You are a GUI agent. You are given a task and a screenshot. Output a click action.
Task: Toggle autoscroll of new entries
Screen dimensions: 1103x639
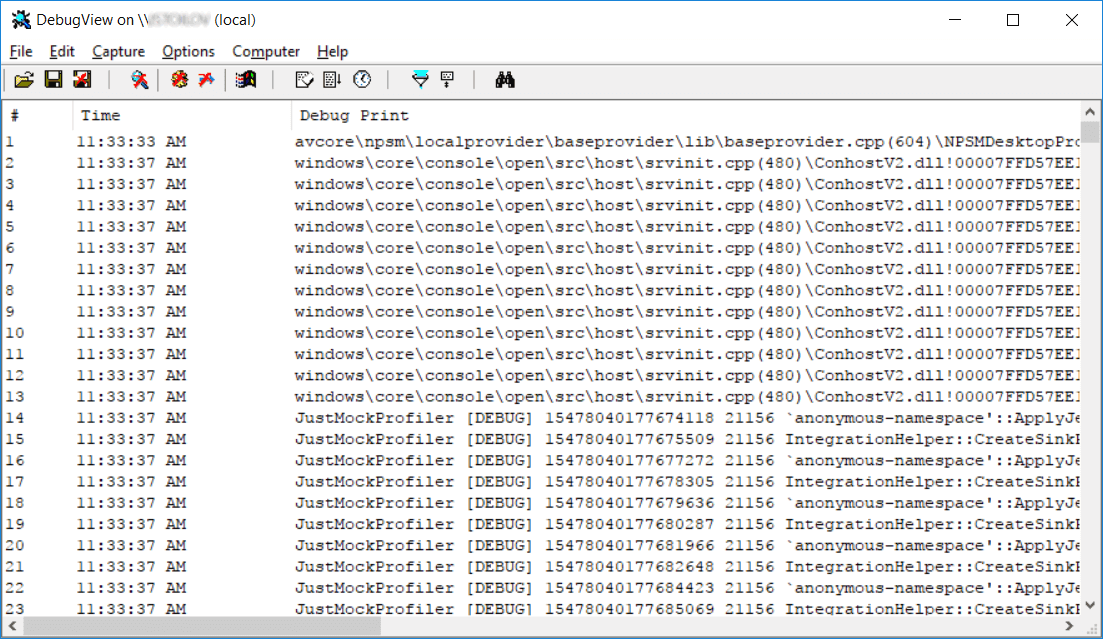[333, 80]
